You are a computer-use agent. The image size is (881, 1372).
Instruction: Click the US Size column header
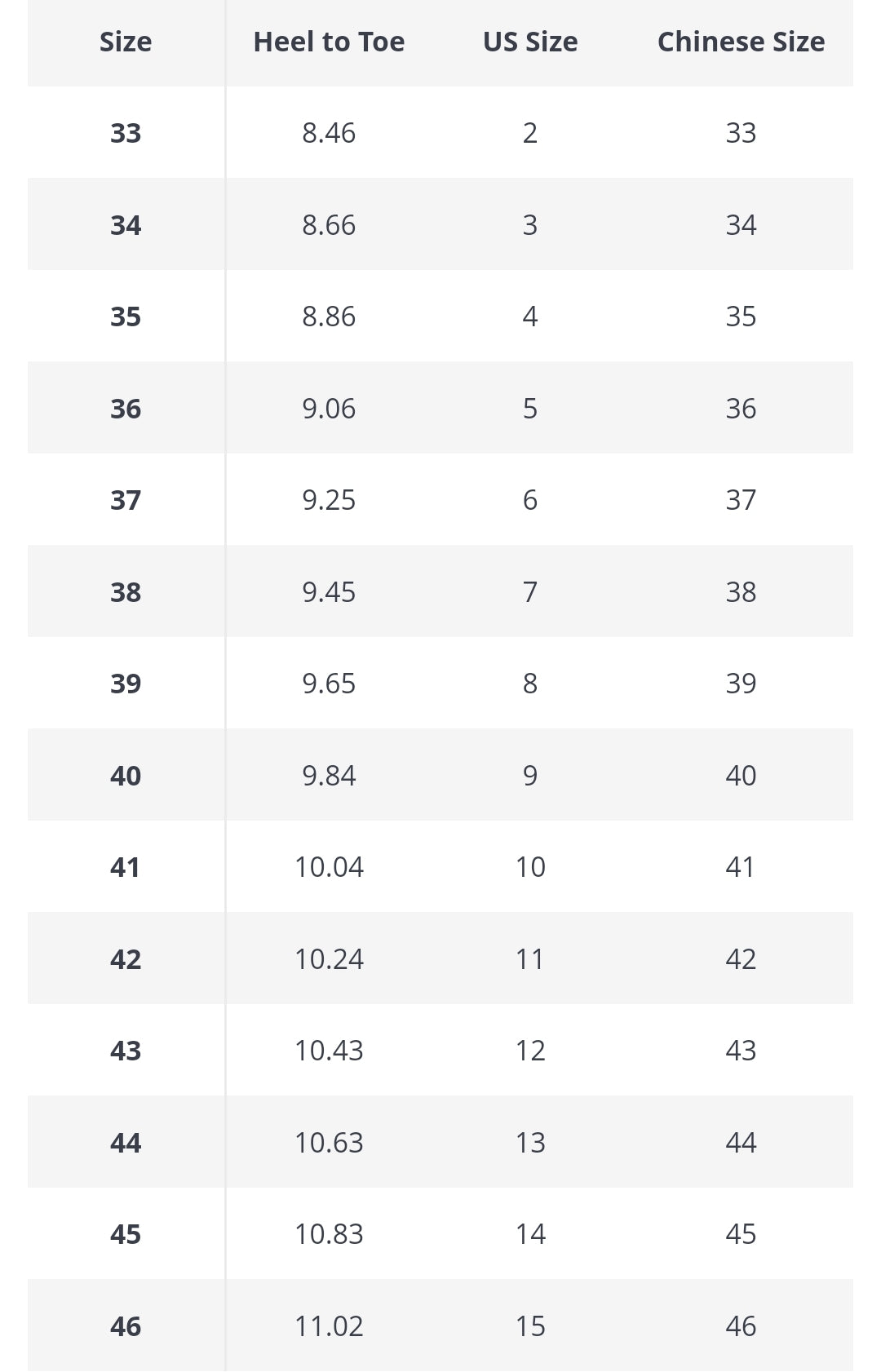click(x=530, y=42)
